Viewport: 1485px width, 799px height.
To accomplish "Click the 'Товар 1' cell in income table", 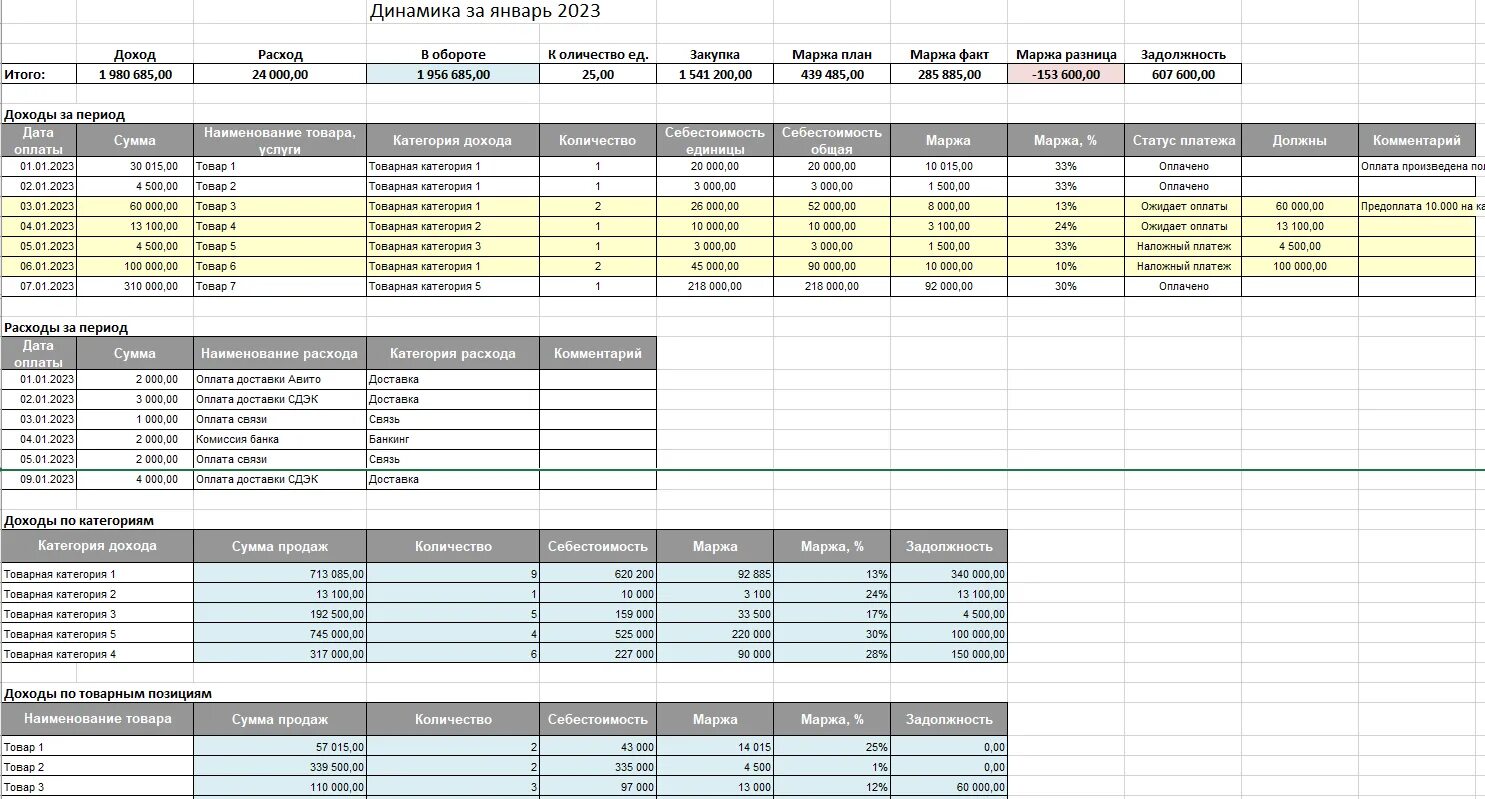I will pyautogui.click(x=280, y=166).
